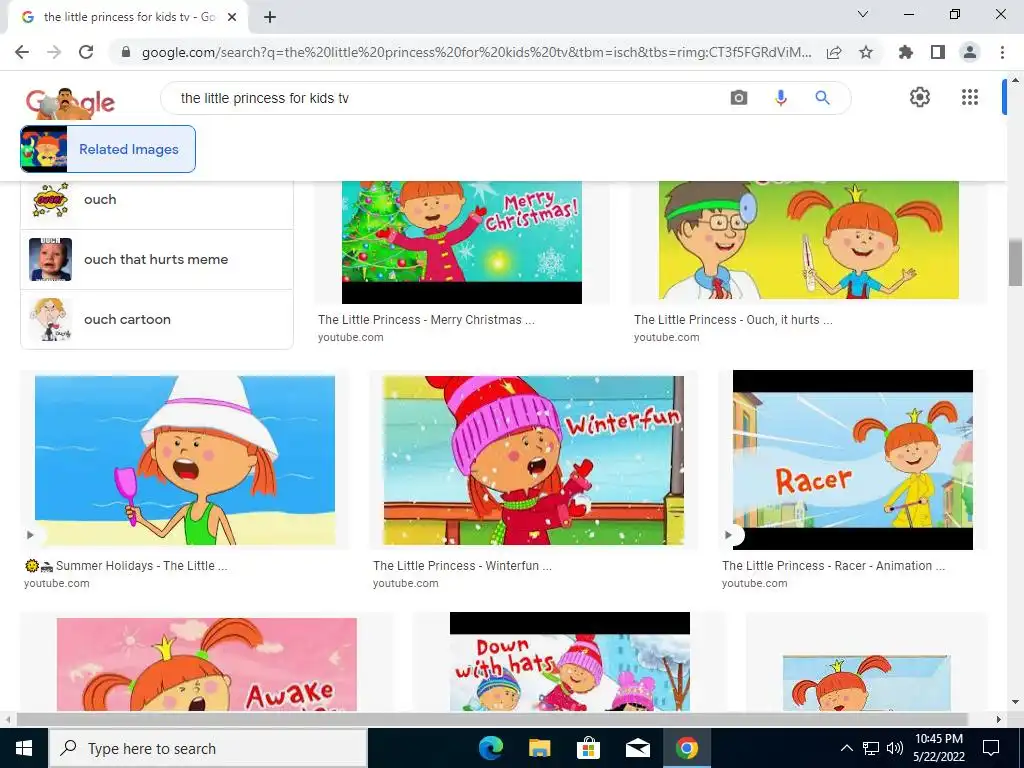Viewport: 1024px width, 768px height.
Task: Click the address bar URL
Action: click(477, 52)
